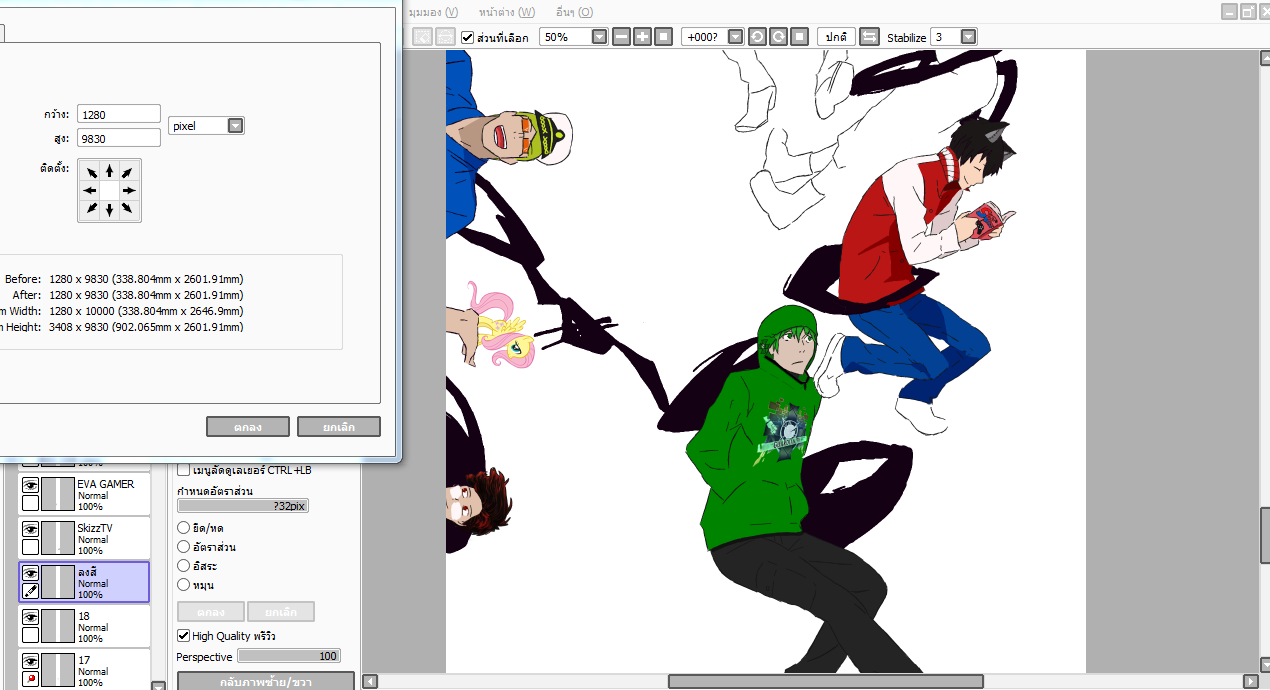Hide the EVA GAMER layer

pos(30,485)
